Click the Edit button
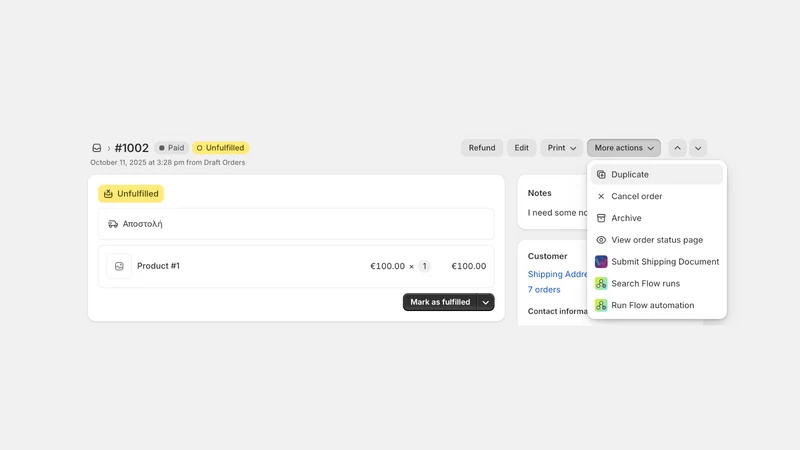 pyautogui.click(x=521, y=148)
